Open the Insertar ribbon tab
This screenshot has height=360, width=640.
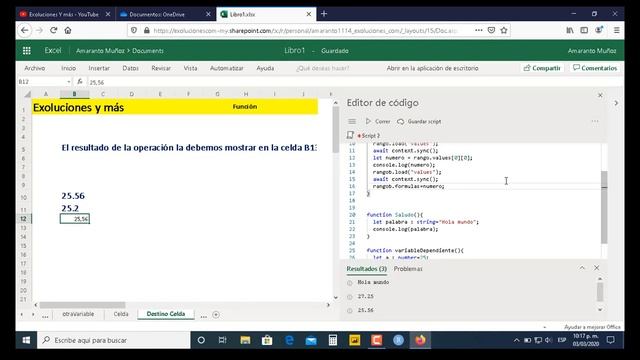[x=99, y=68]
